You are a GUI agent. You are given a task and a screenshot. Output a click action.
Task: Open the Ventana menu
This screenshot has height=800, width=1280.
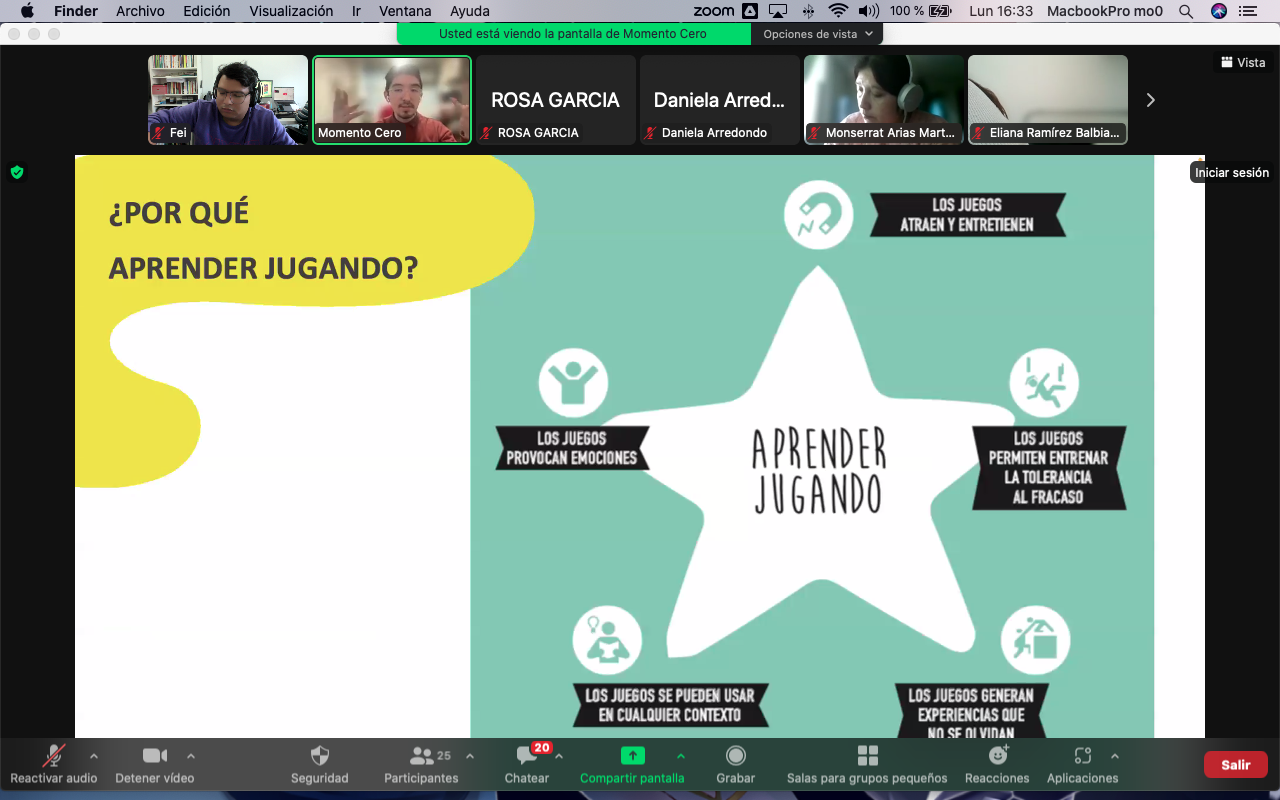coord(405,11)
